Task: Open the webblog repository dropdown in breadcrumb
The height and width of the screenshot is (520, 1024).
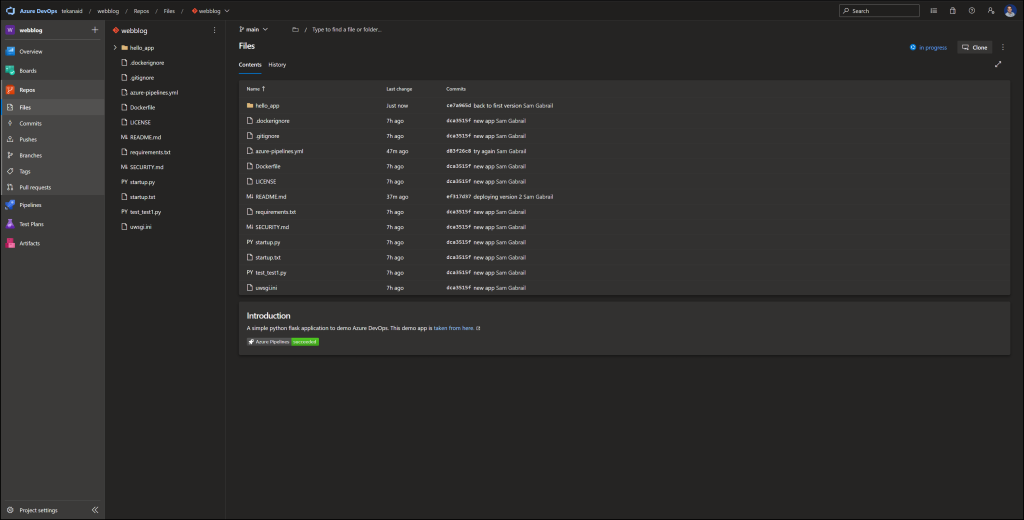Action: (x=210, y=11)
